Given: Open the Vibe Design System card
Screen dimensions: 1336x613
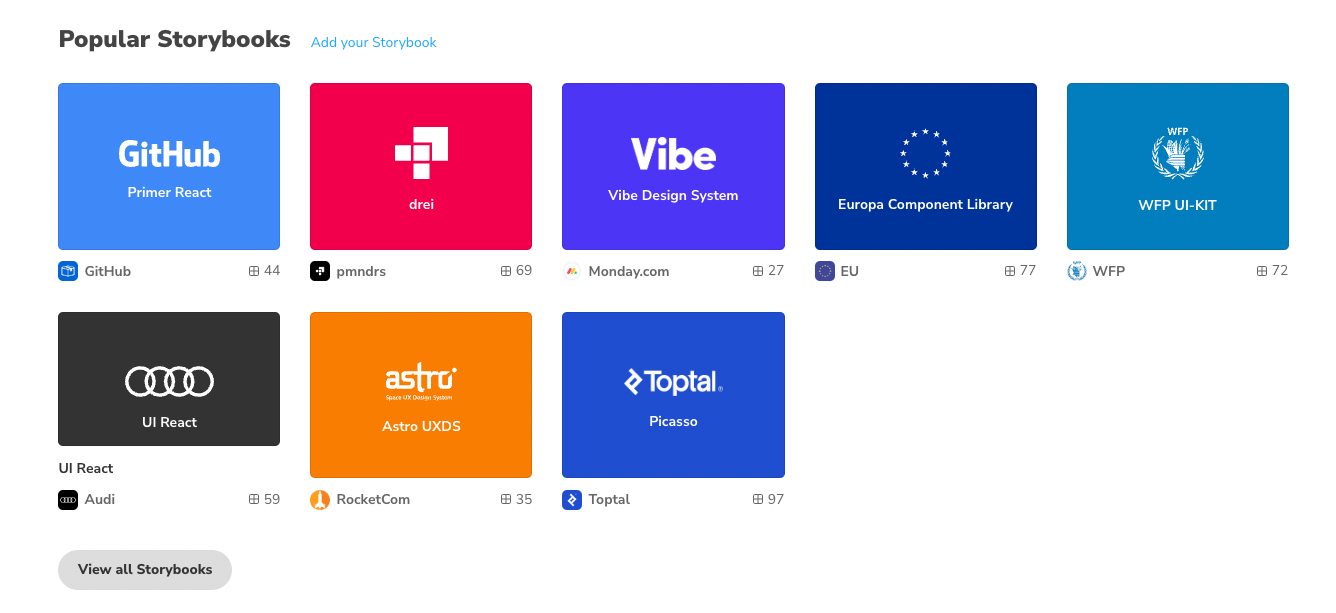Looking at the screenshot, I should tap(673, 166).
